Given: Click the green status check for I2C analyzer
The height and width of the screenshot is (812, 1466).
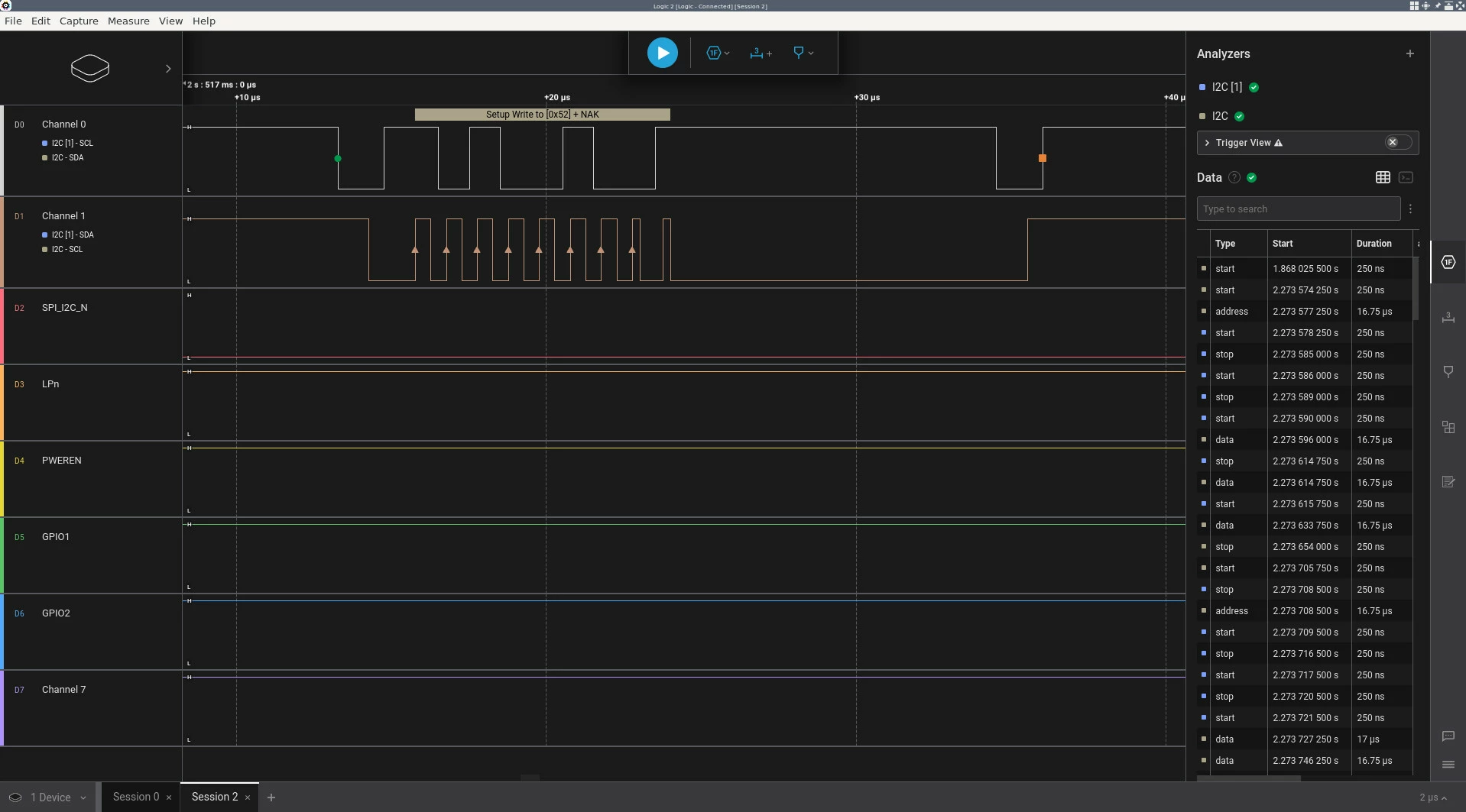Looking at the screenshot, I should 1239,116.
